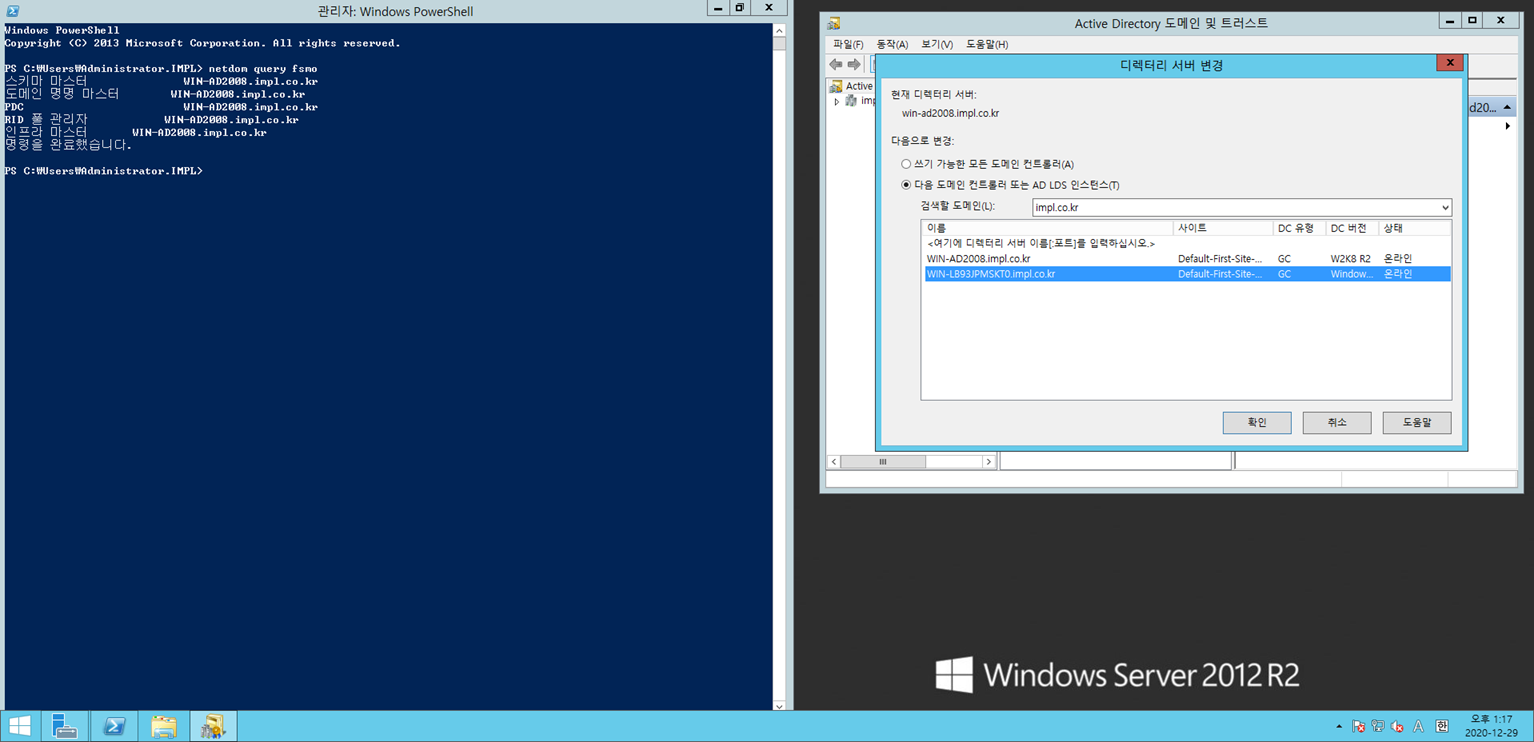Click the network tray icon
The height and width of the screenshot is (742, 1534).
pyautogui.click(x=1378, y=727)
